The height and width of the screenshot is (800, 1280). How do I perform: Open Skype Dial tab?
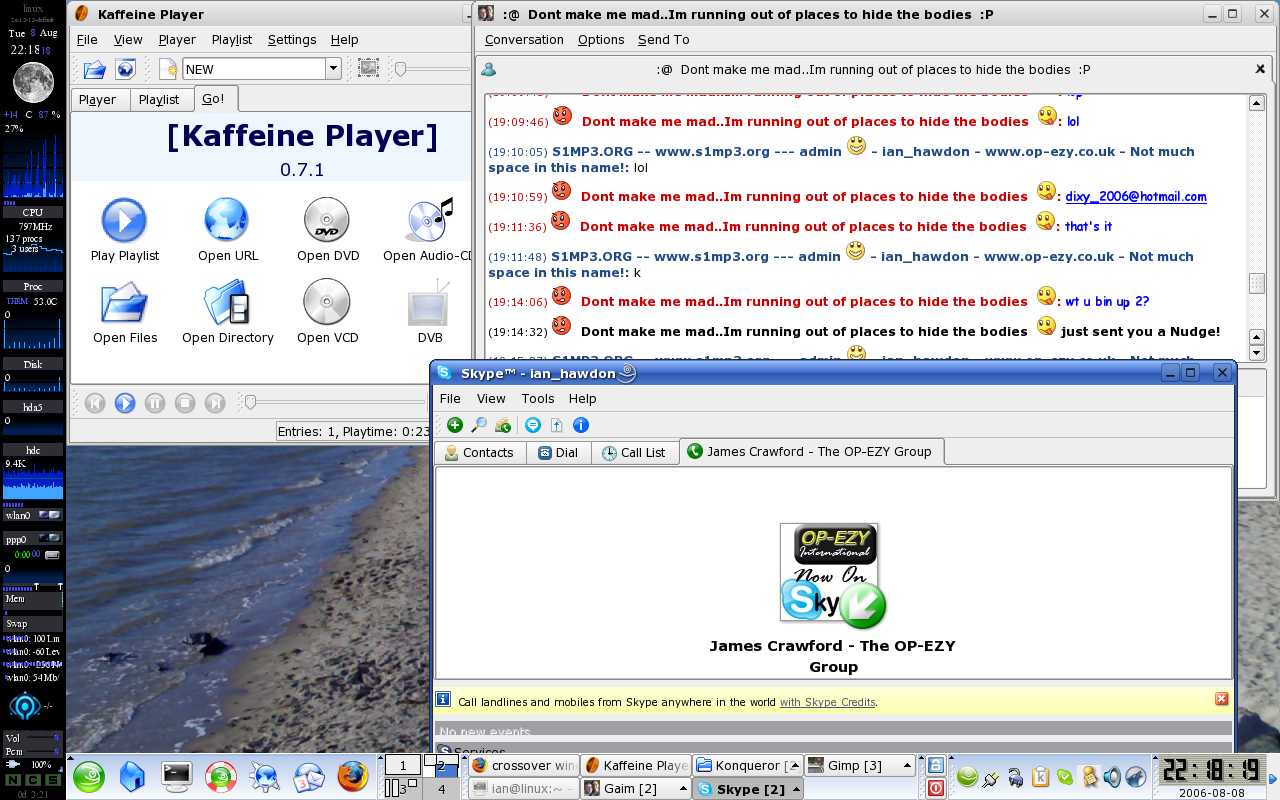(x=557, y=452)
